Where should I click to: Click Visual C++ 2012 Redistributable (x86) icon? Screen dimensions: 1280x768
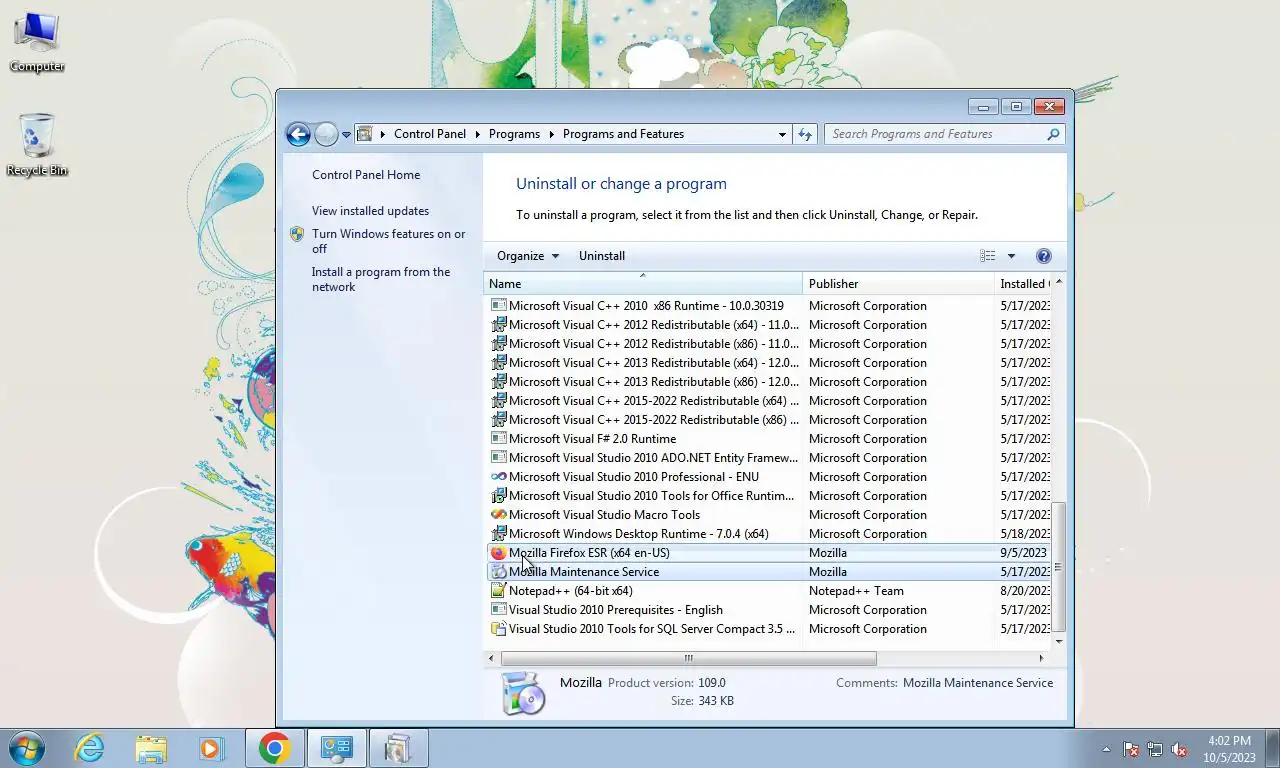(x=498, y=344)
